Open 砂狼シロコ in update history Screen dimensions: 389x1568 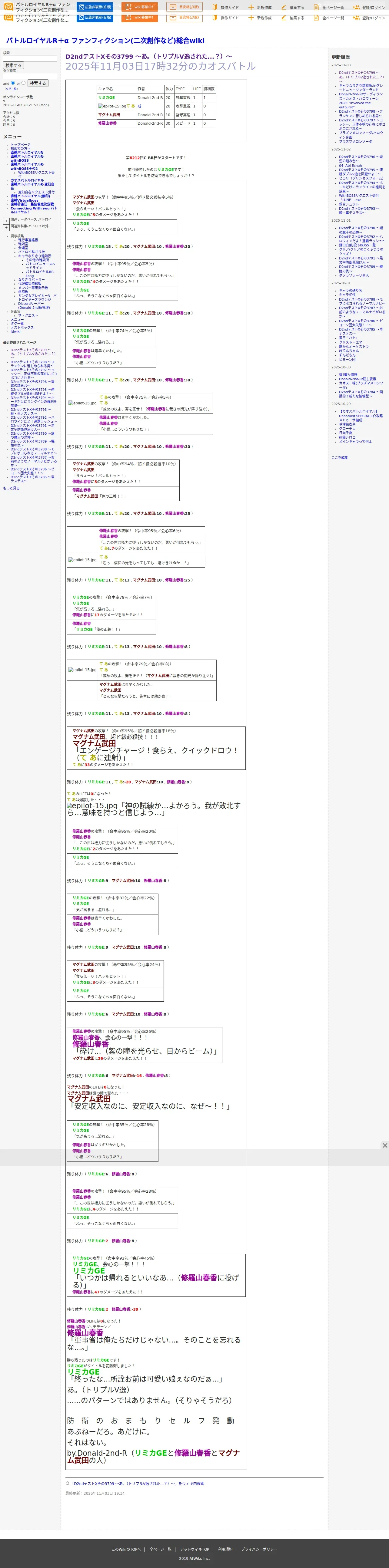(x=347, y=437)
